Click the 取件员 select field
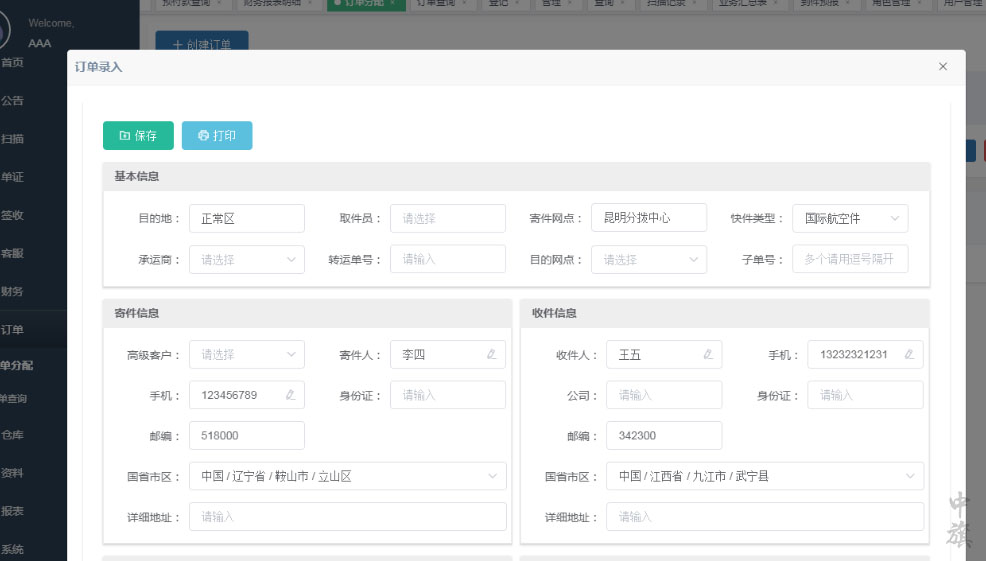 [x=447, y=218]
